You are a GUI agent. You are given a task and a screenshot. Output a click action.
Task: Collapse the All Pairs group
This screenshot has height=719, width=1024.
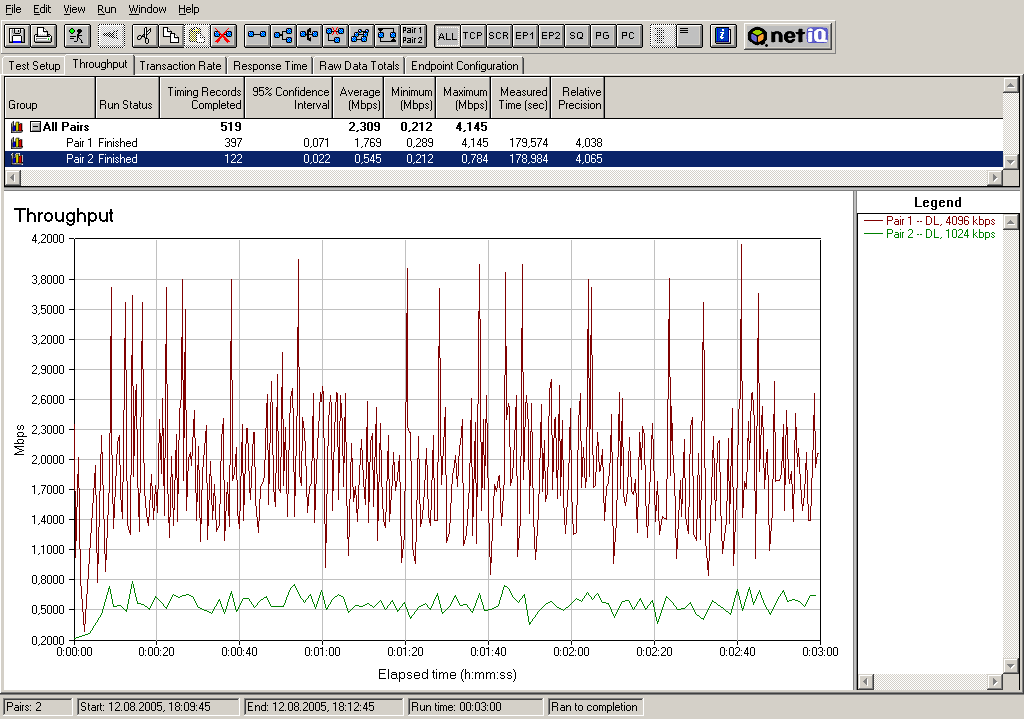coord(35,127)
